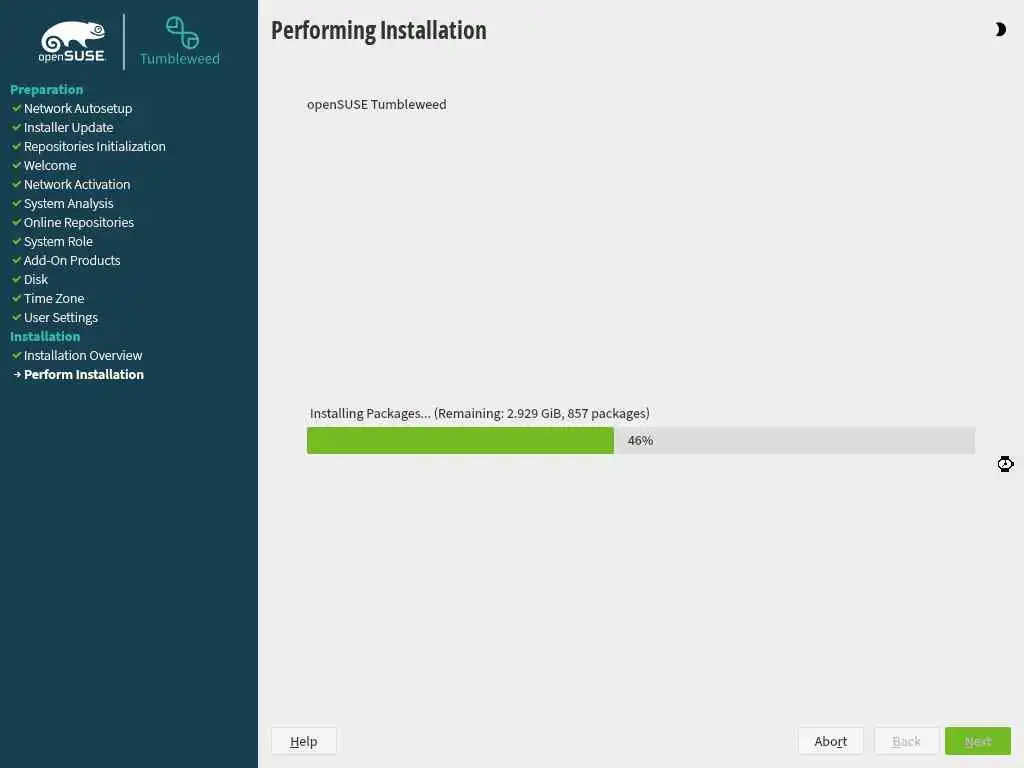Abort the installation

(x=831, y=741)
